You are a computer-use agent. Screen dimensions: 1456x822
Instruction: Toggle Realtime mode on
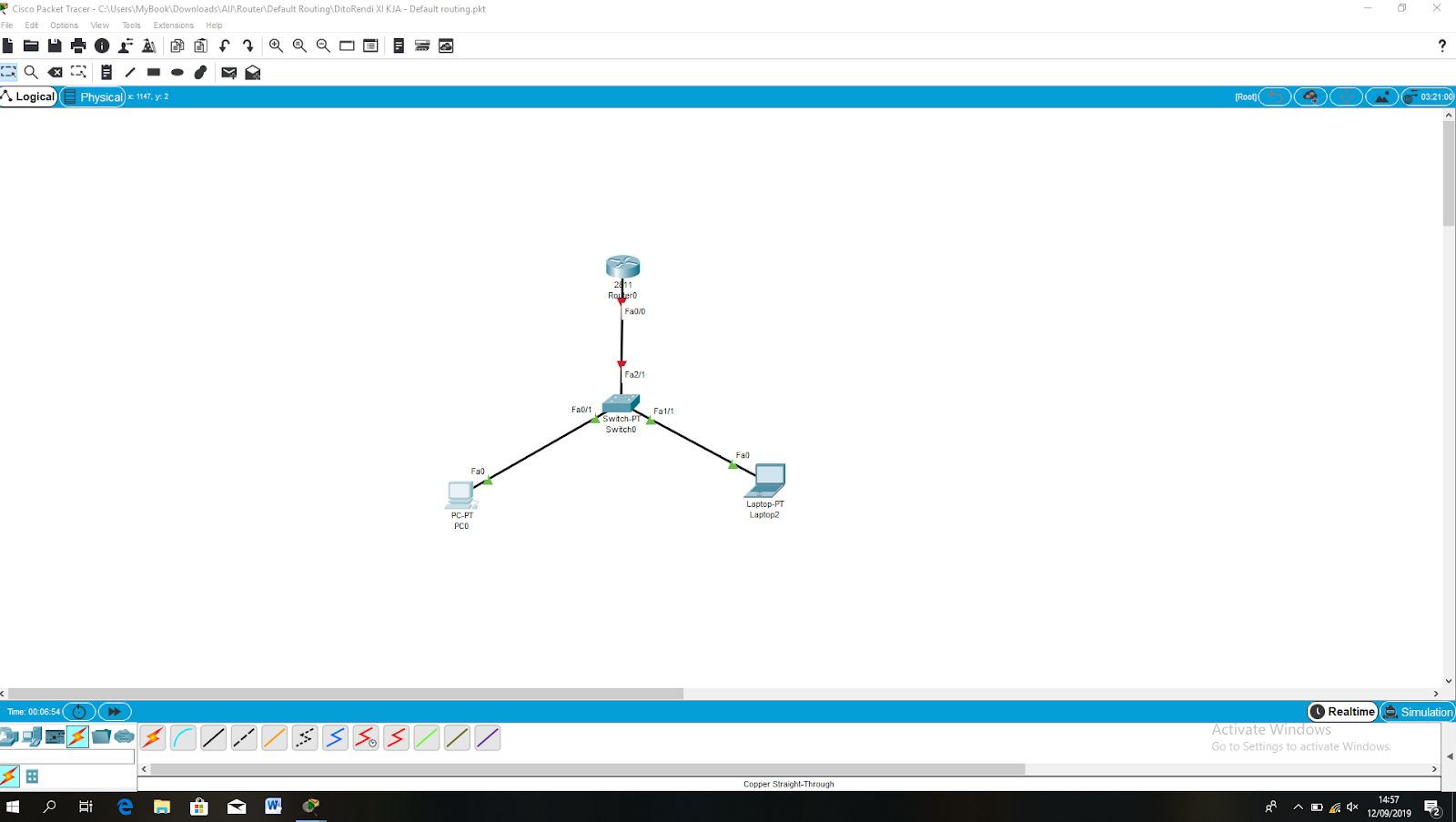(1341, 711)
